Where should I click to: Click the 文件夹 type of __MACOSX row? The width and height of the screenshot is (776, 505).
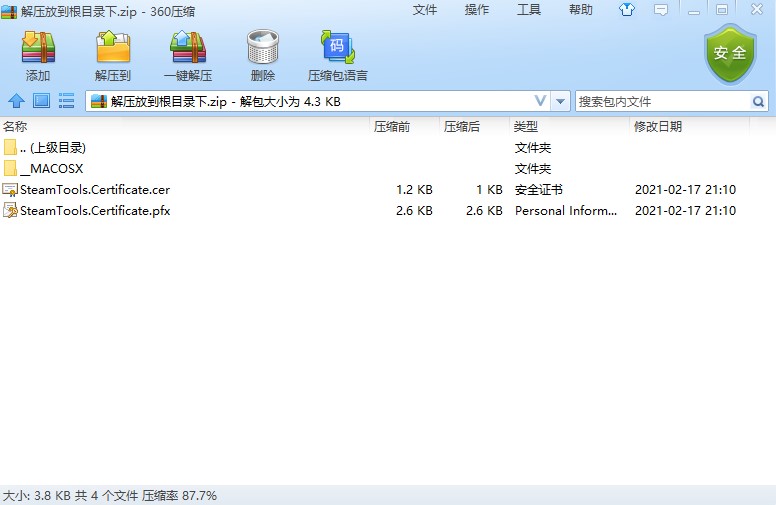point(533,169)
